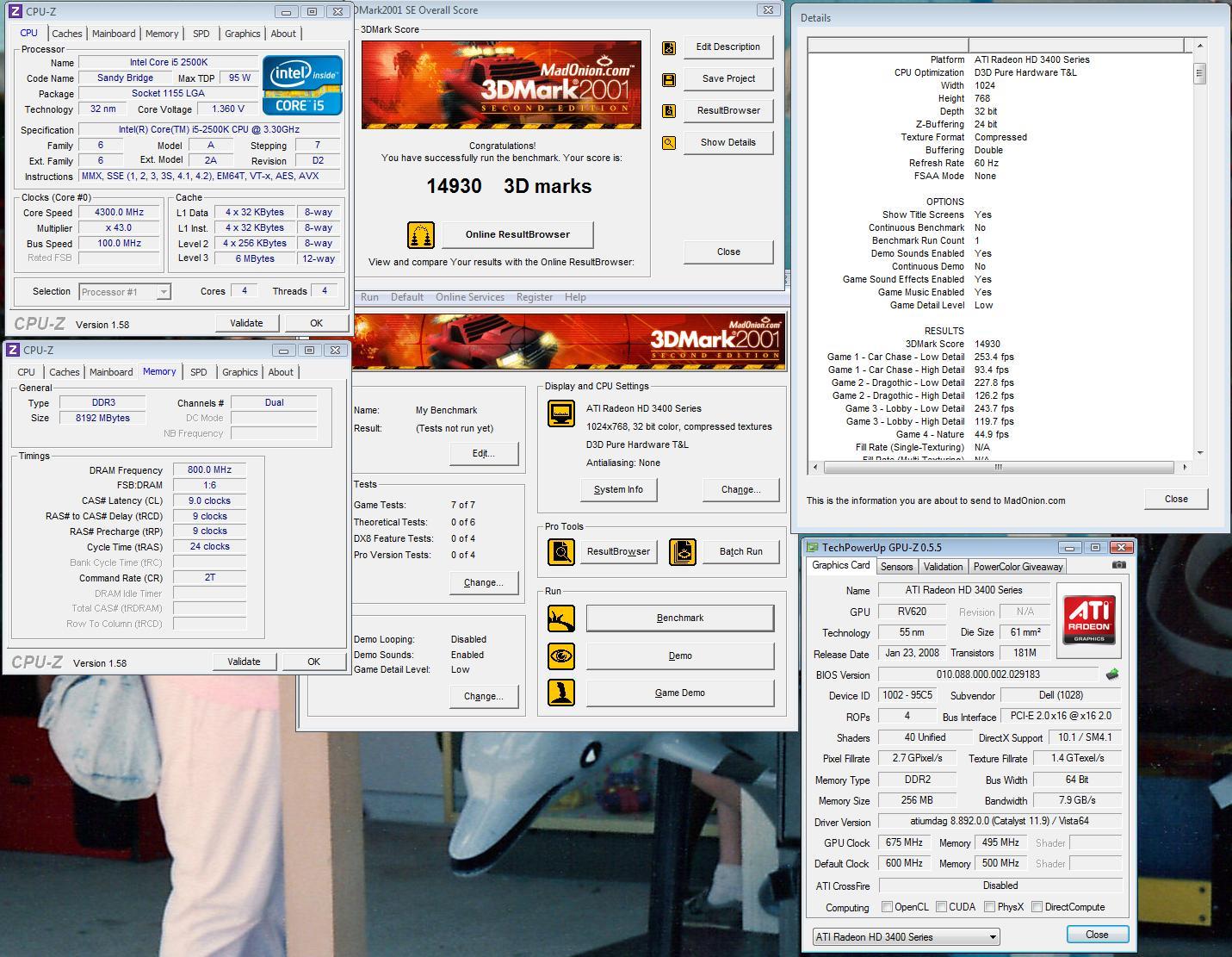The width and height of the screenshot is (1232, 957).
Task: Click the Show Details button
Action: (728, 143)
